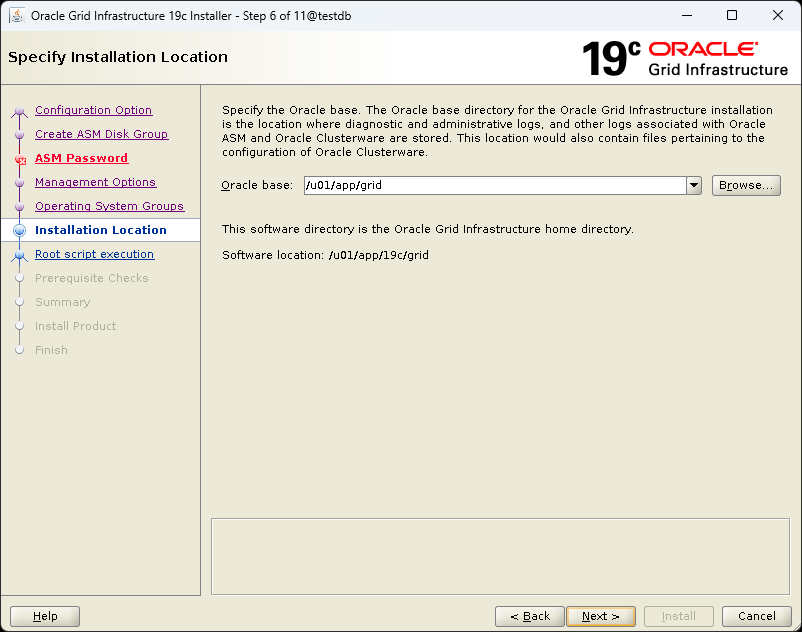Open the Create ASM Disk Group step

pyautogui.click(x=101, y=134)
